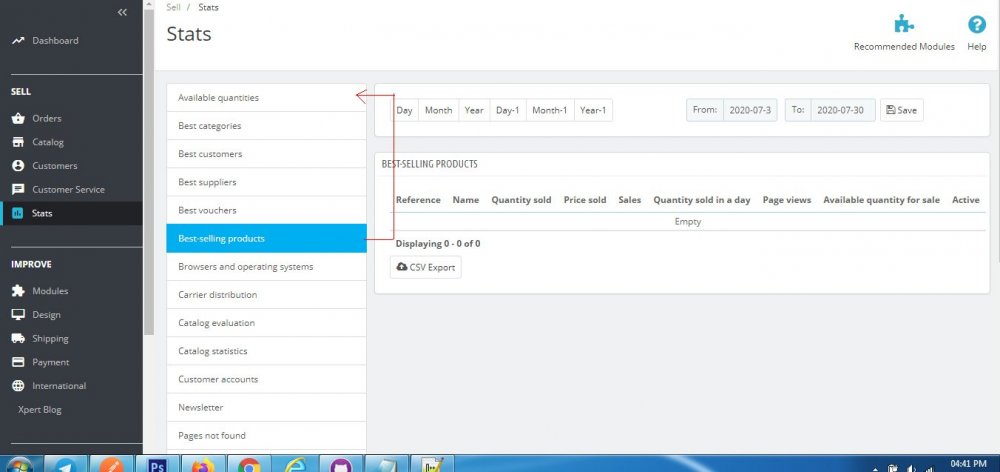
Task: Set the date range to Month
Action: coord(438,110)
